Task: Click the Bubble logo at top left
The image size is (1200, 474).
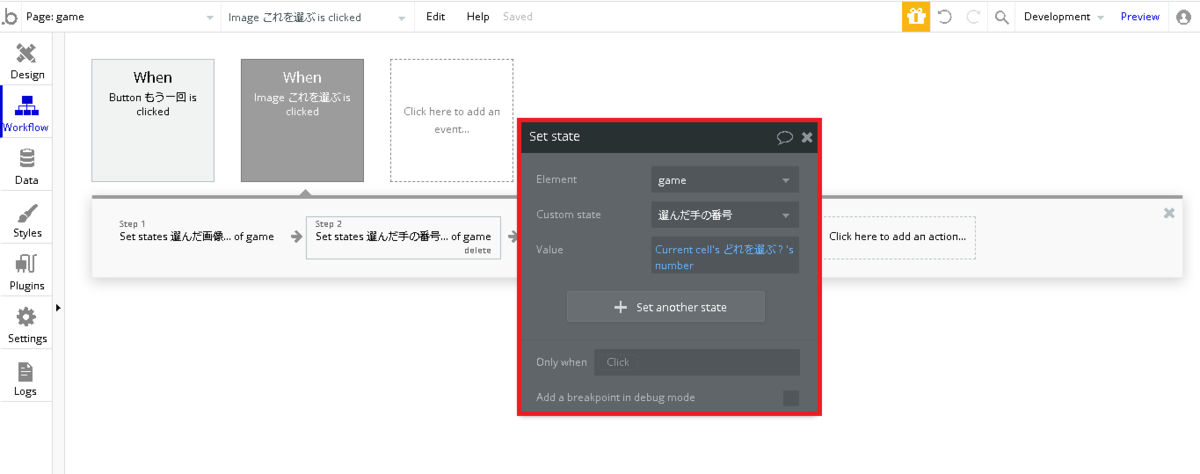Action: coord(10,17)
